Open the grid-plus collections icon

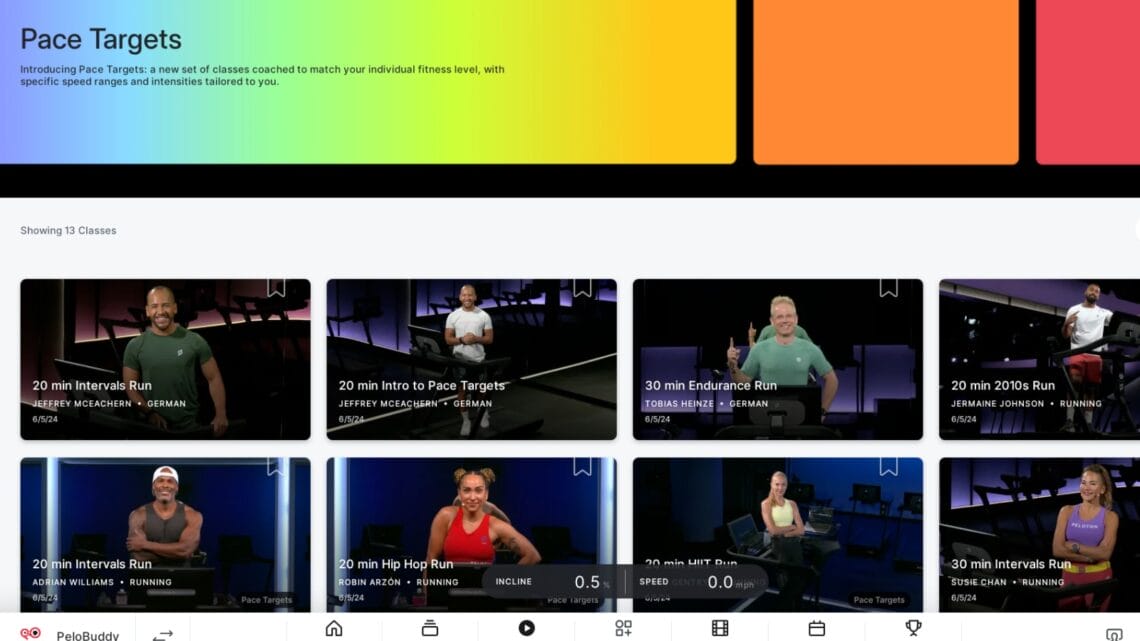tap(623, 628)
